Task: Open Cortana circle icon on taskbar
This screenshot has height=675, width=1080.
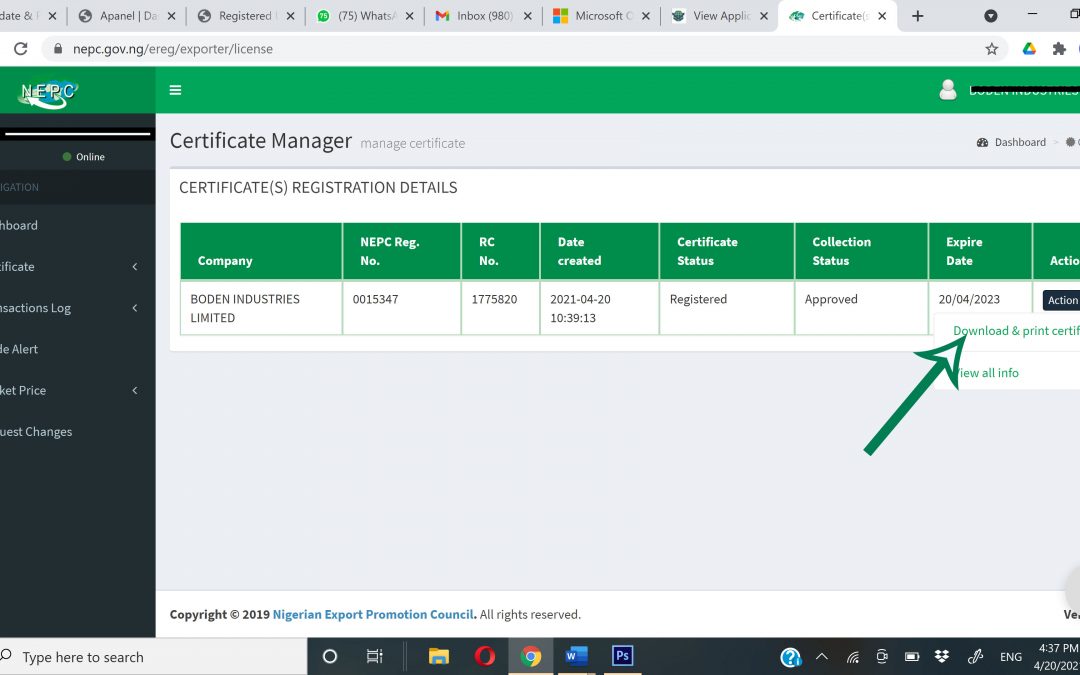Action: point(330,656)
